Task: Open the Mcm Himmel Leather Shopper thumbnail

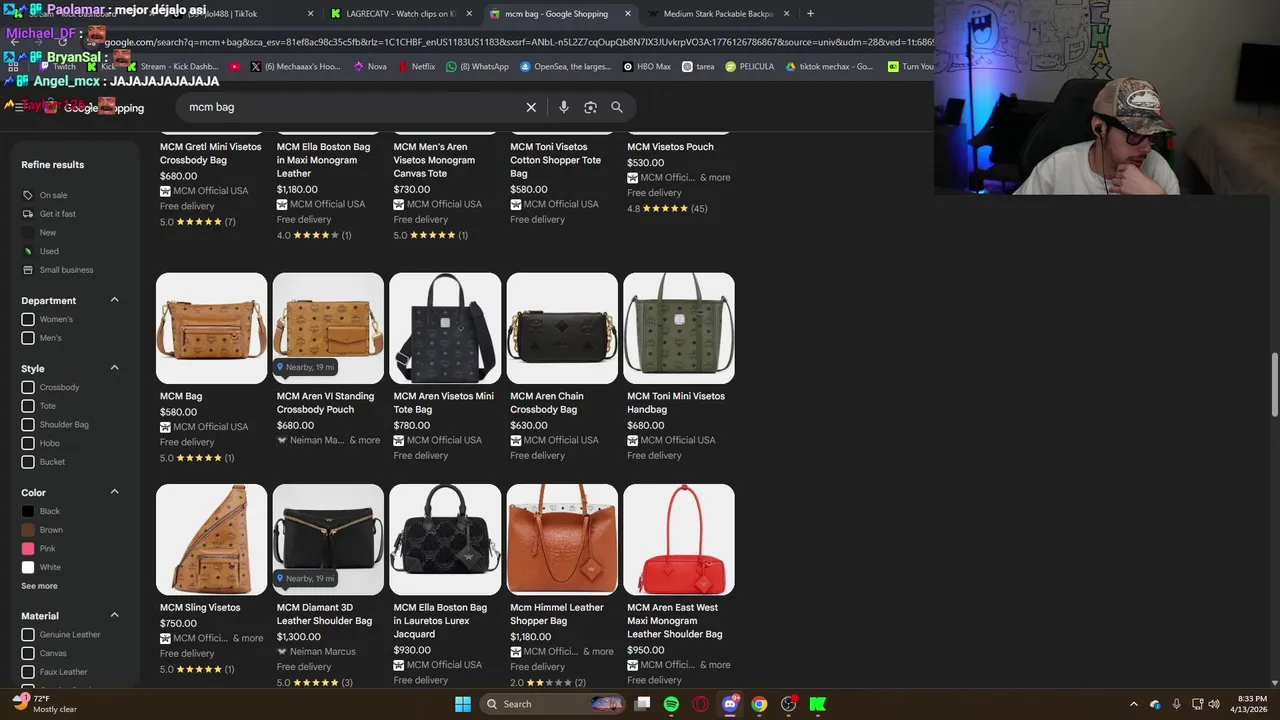Action: point(562,540)
